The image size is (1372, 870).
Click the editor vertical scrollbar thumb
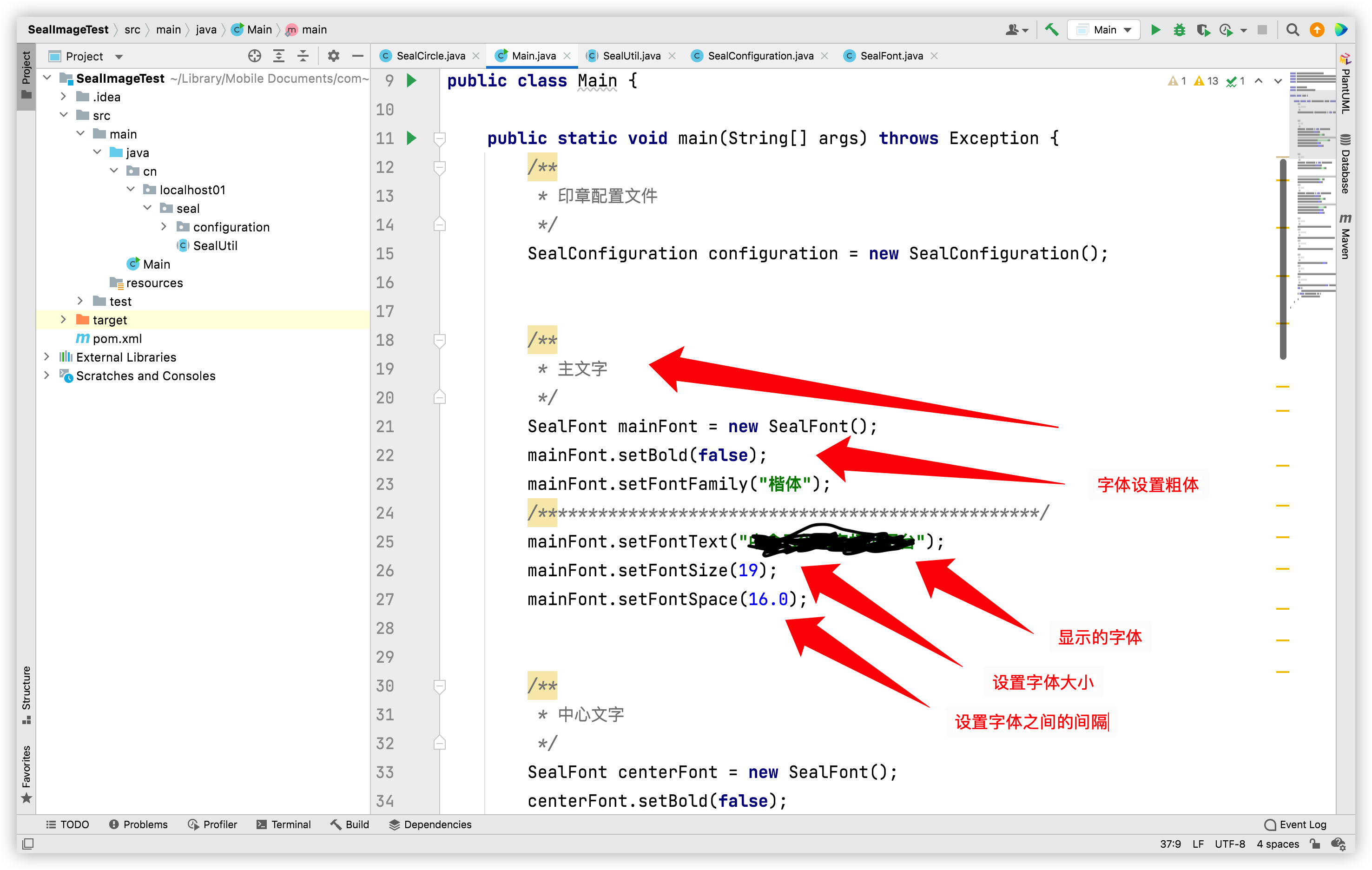click(x=1283, y=259)
